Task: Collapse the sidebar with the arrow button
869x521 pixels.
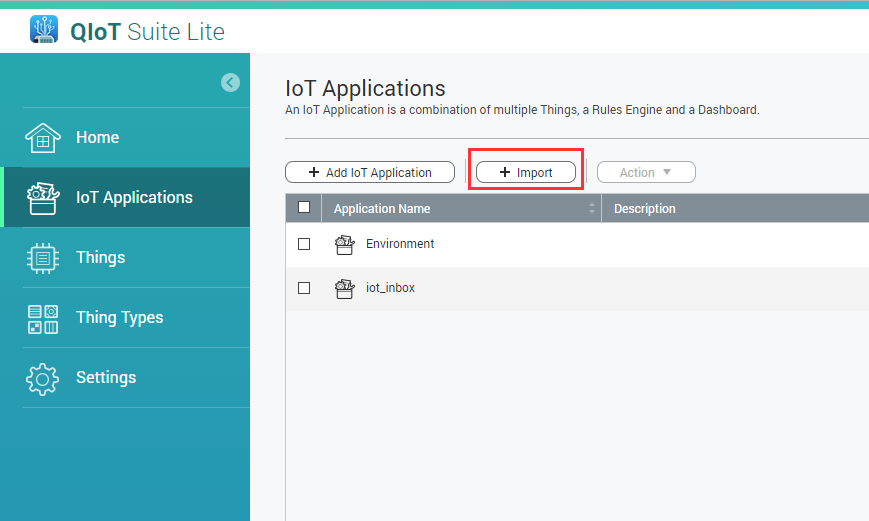Action: pyautogui.click(x=230, y=83)
